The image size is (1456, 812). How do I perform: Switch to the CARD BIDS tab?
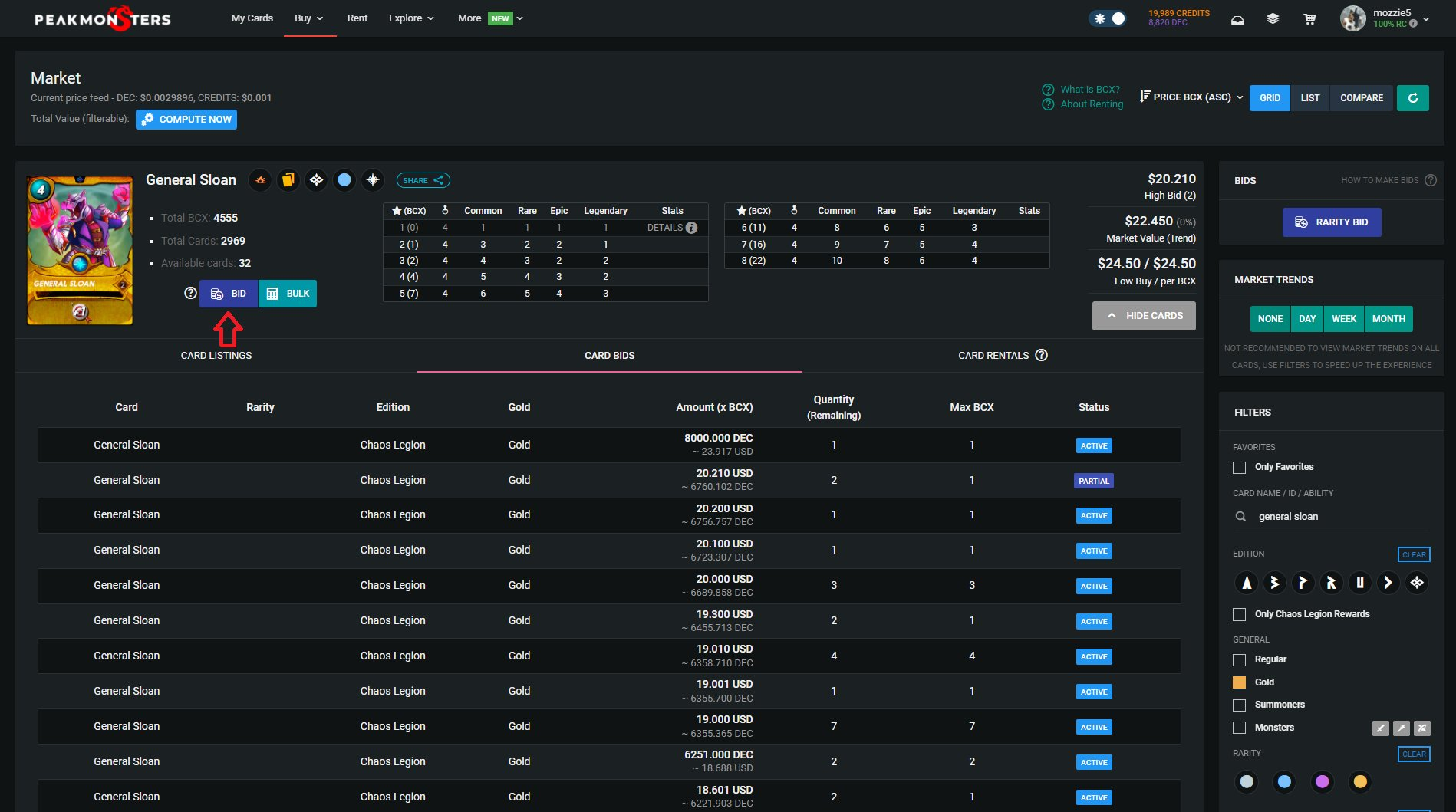(610, 356)
